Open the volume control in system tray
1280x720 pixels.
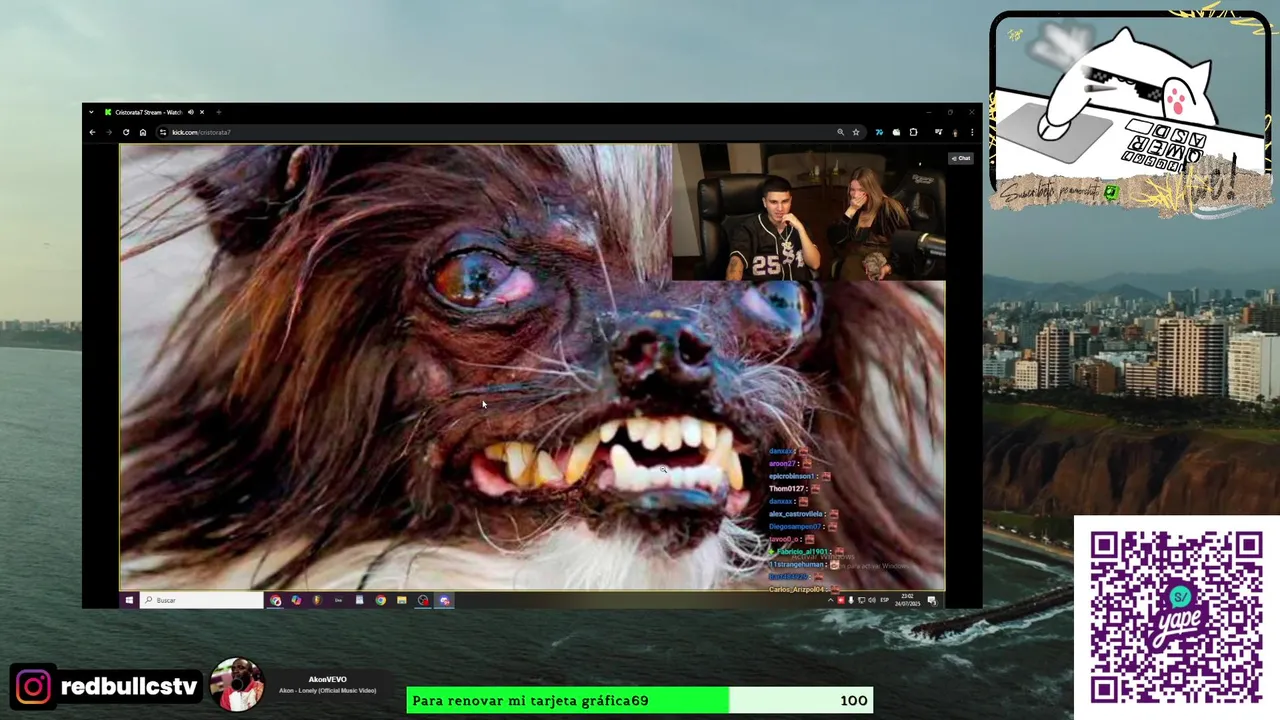[872, 600]
